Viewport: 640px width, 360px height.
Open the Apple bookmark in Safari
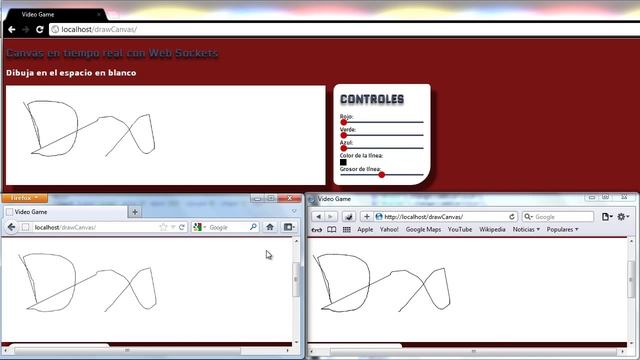[365, 230]
